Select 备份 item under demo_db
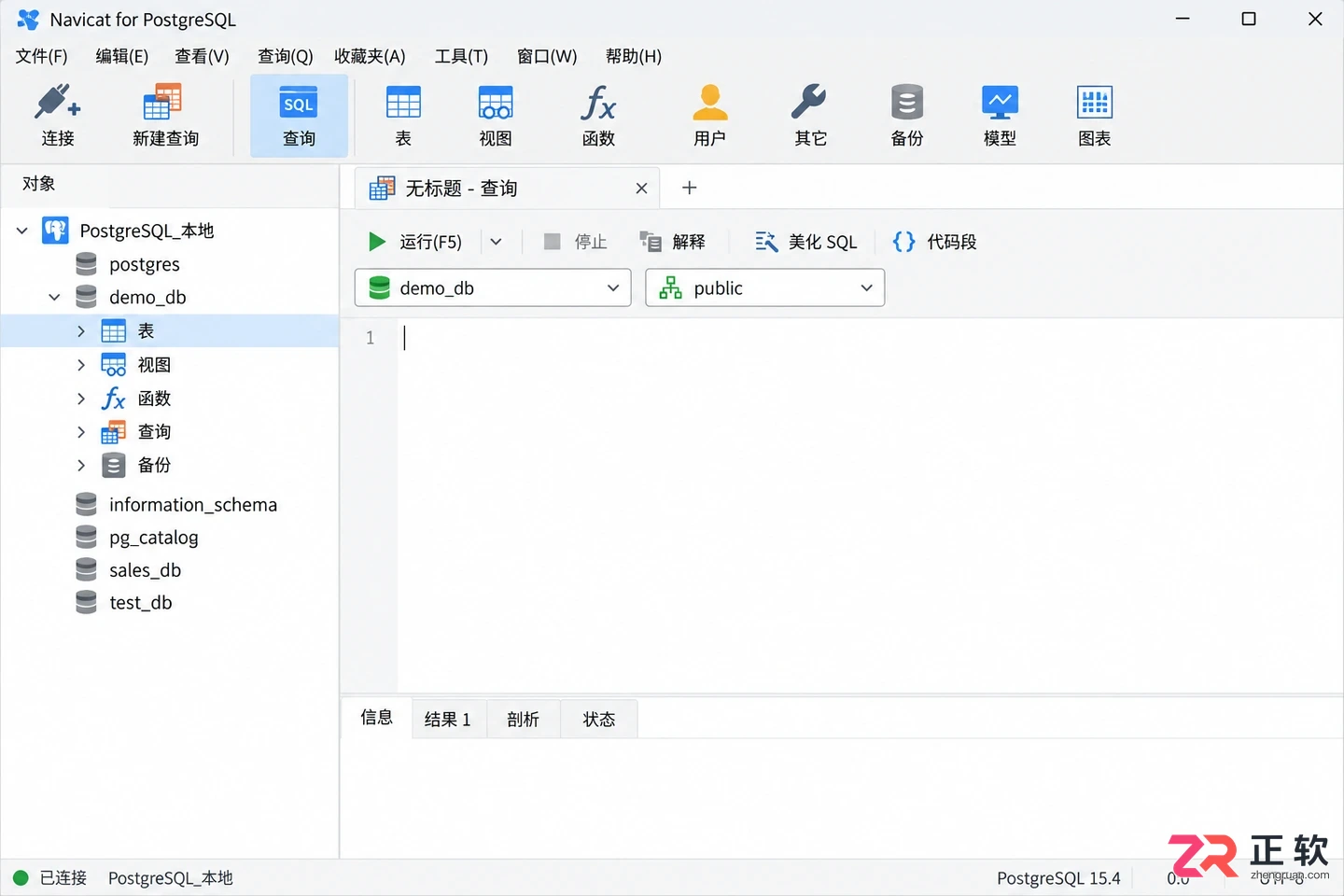 click(x=136, y=465)
